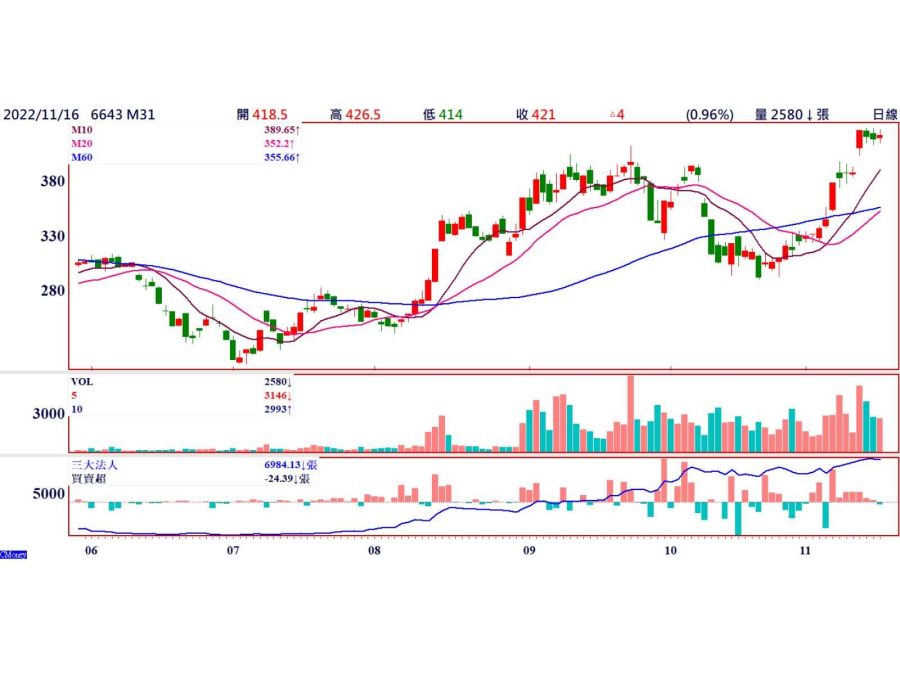The width and height of the screenshot is (900, 675).
Task: Click the latest candlestick at far right
Action: (x=880, y=137)
